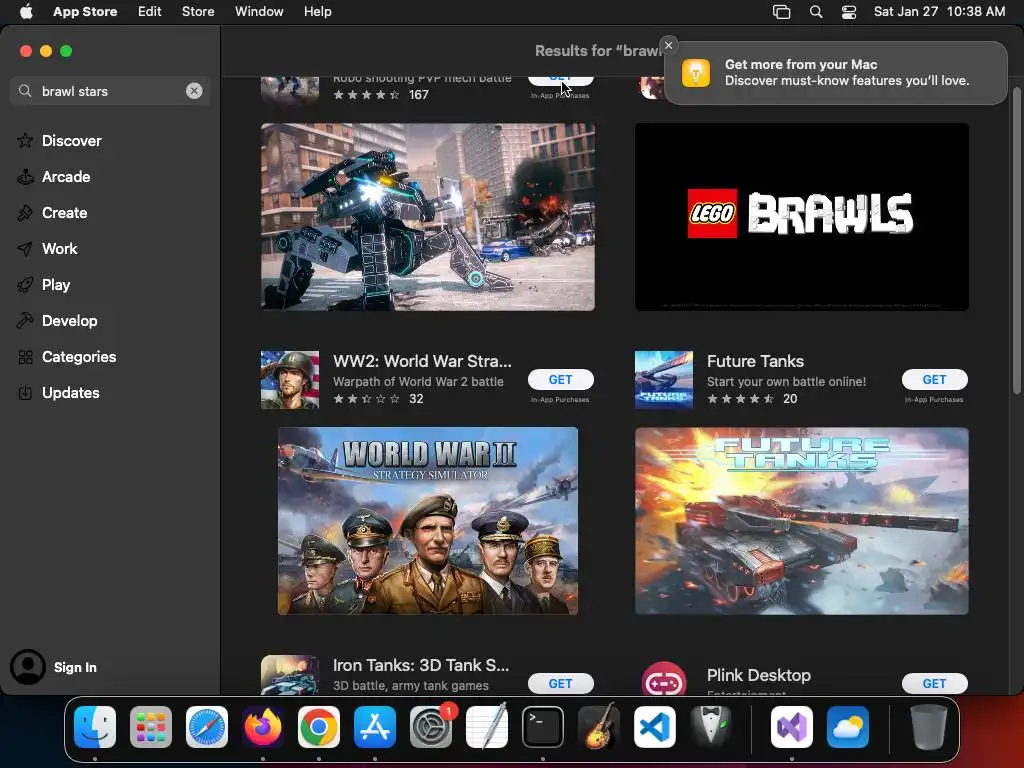Launch Google Chrome from the Dock
The width and height of the screenshot is (1024, 768).
[x=319, y=727]
